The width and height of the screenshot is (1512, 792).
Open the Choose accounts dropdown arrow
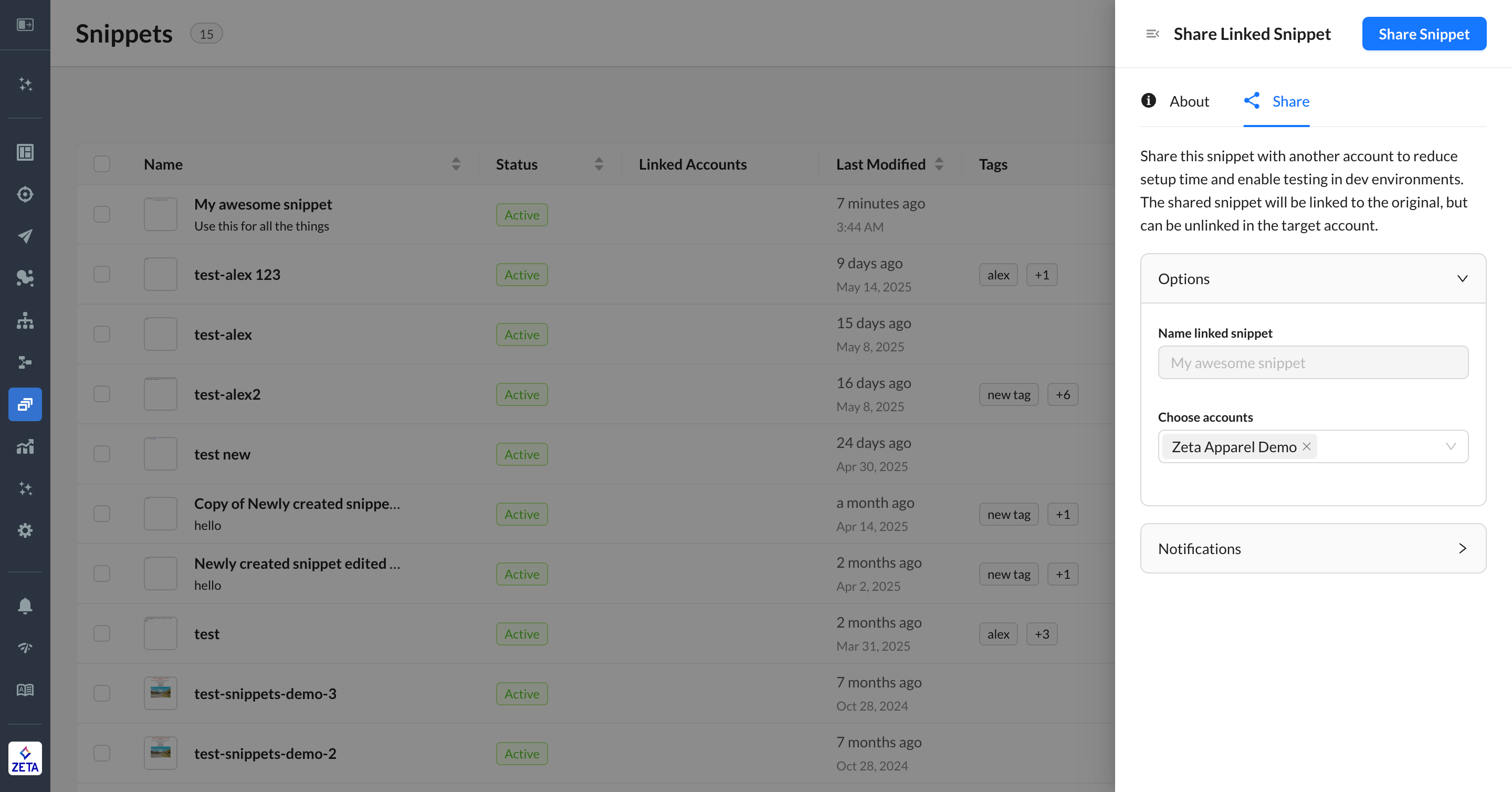pyautogui.click(x=1451, y=447)
